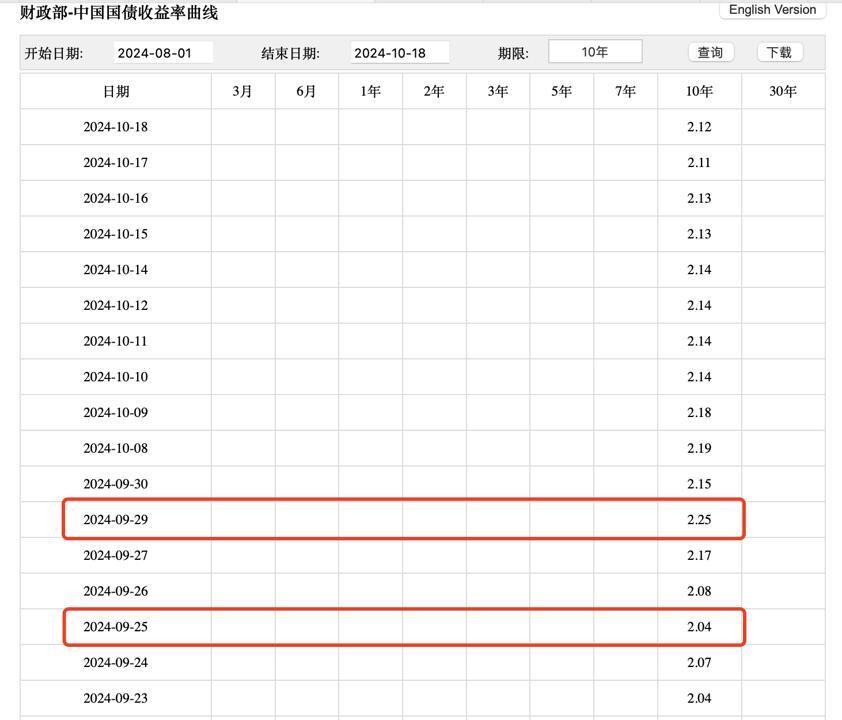Click the 期限 label
This screenshot has width=842, height=720.
pyautogui.click(x=513, y=53)
